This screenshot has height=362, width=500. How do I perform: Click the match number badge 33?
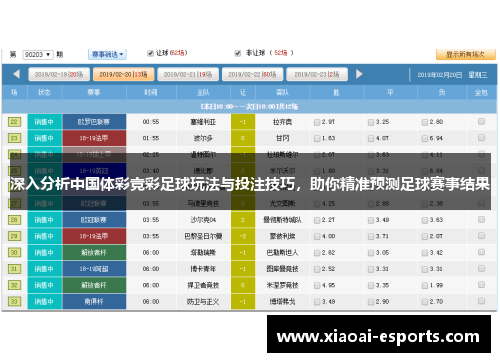pyautogui.click(x=14, y=301)
